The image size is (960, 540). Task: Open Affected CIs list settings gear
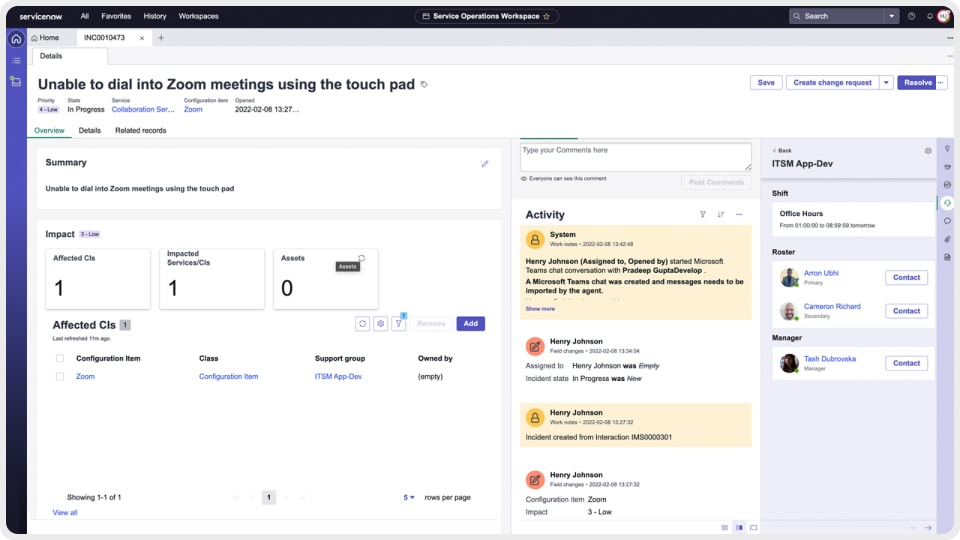pyautogui.click(x=380, y=324)
